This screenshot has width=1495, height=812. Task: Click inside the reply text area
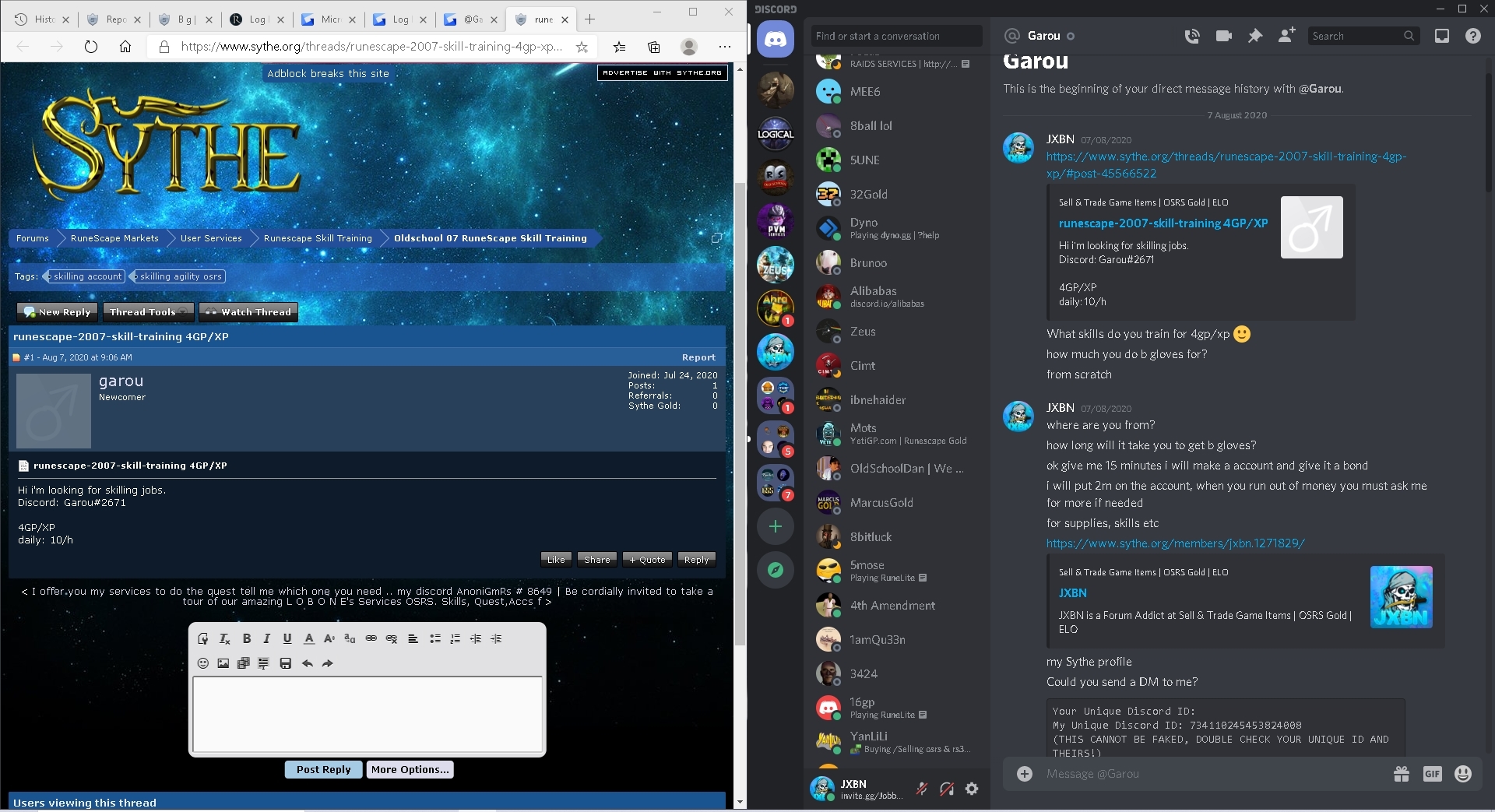click(368, 714)
